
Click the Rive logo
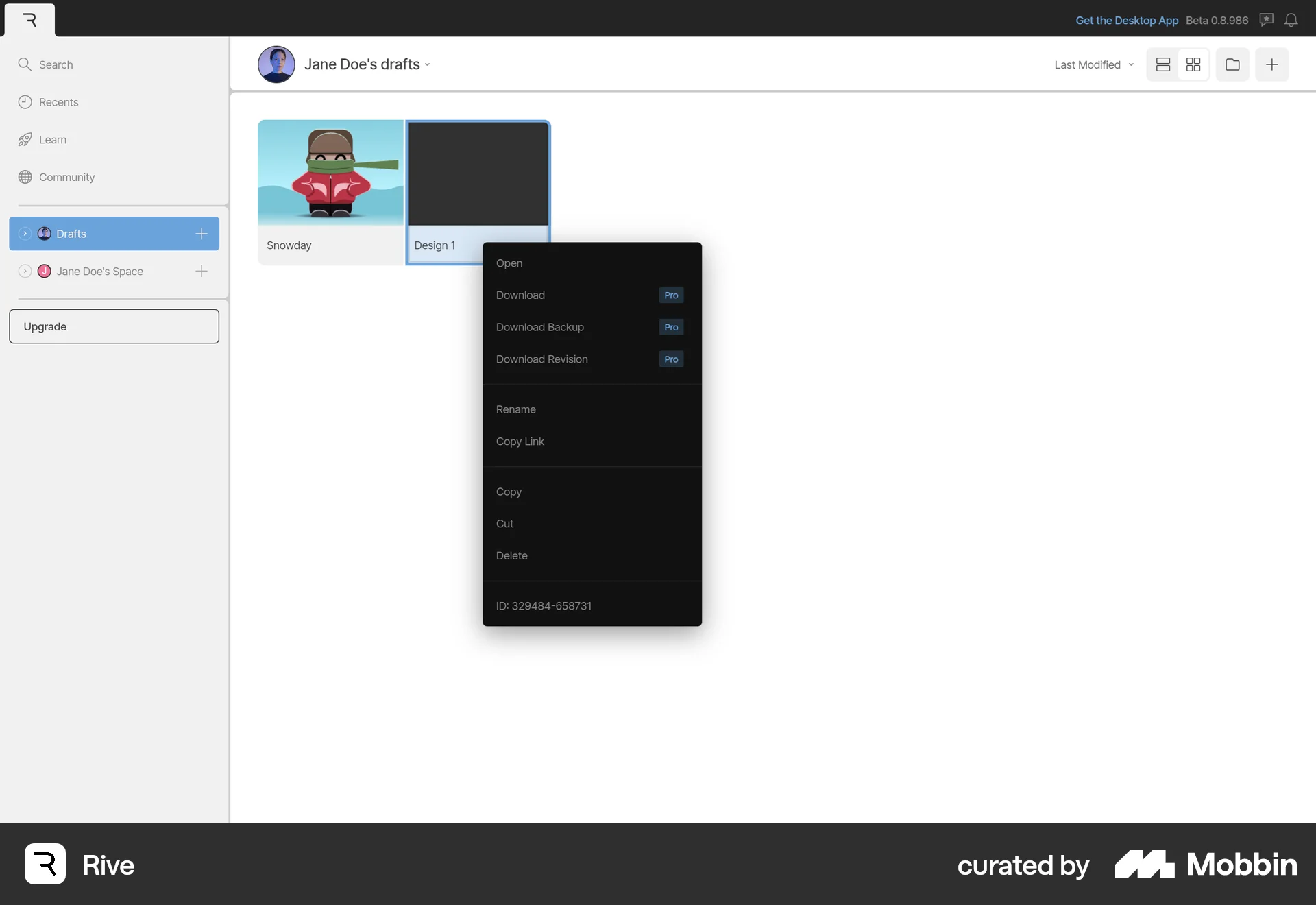29,20
